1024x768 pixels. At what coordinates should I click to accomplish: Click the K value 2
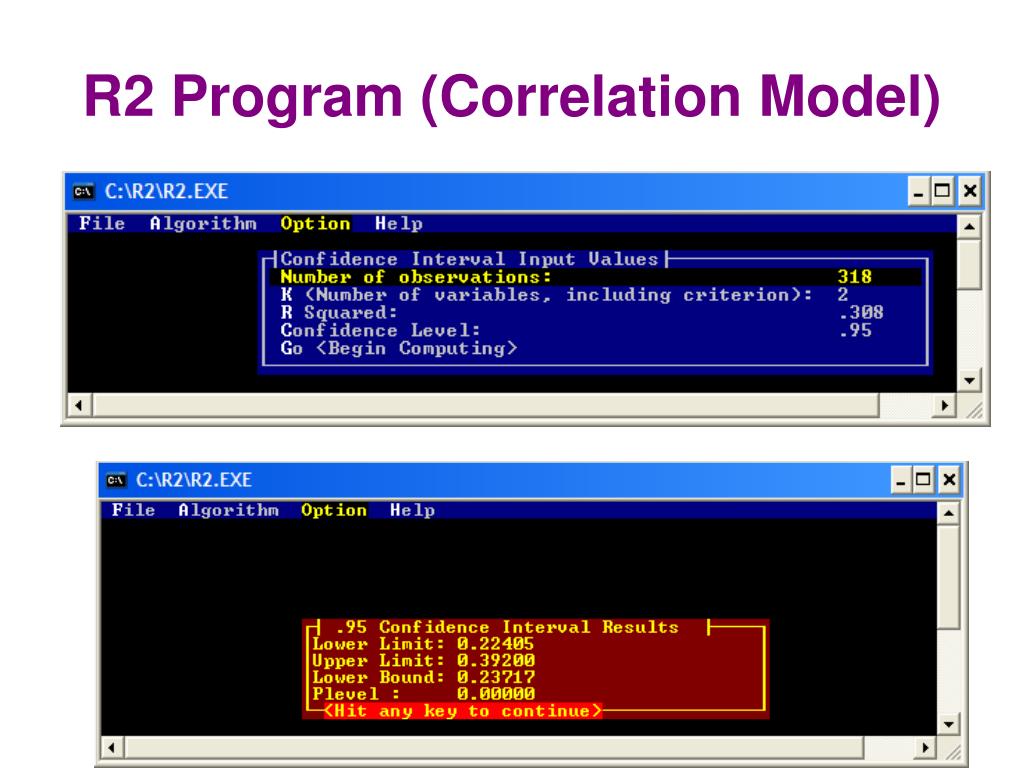pos(843,295)
